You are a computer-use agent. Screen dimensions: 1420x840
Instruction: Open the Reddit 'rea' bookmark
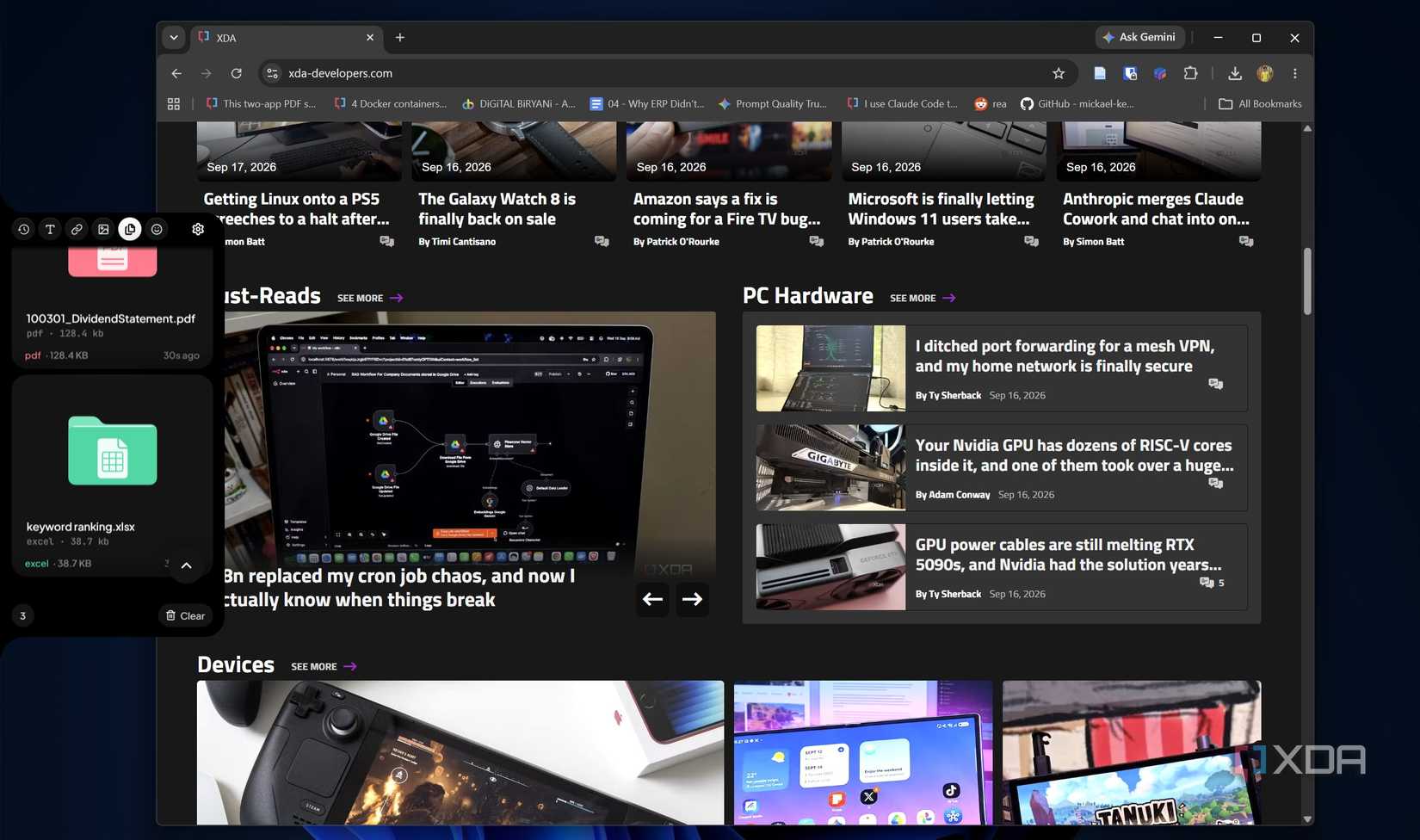pos(991,103)
